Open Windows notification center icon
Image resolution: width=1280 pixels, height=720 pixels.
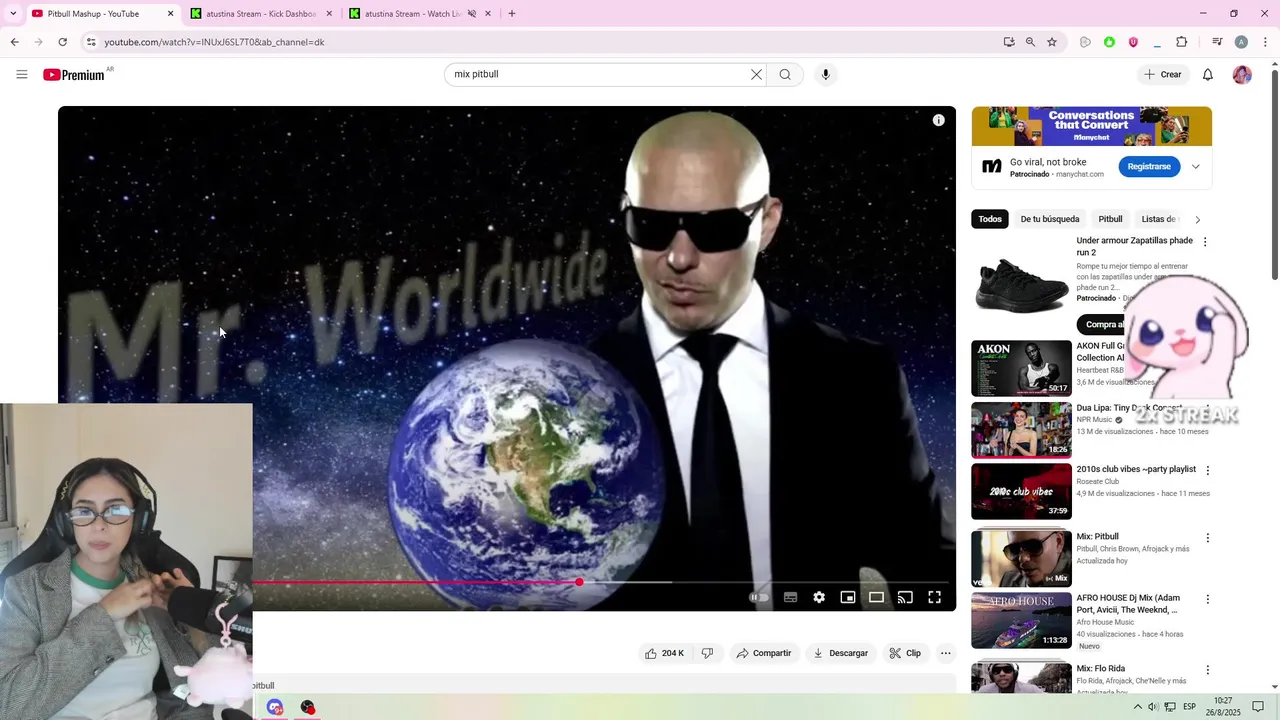(1258, 707)
